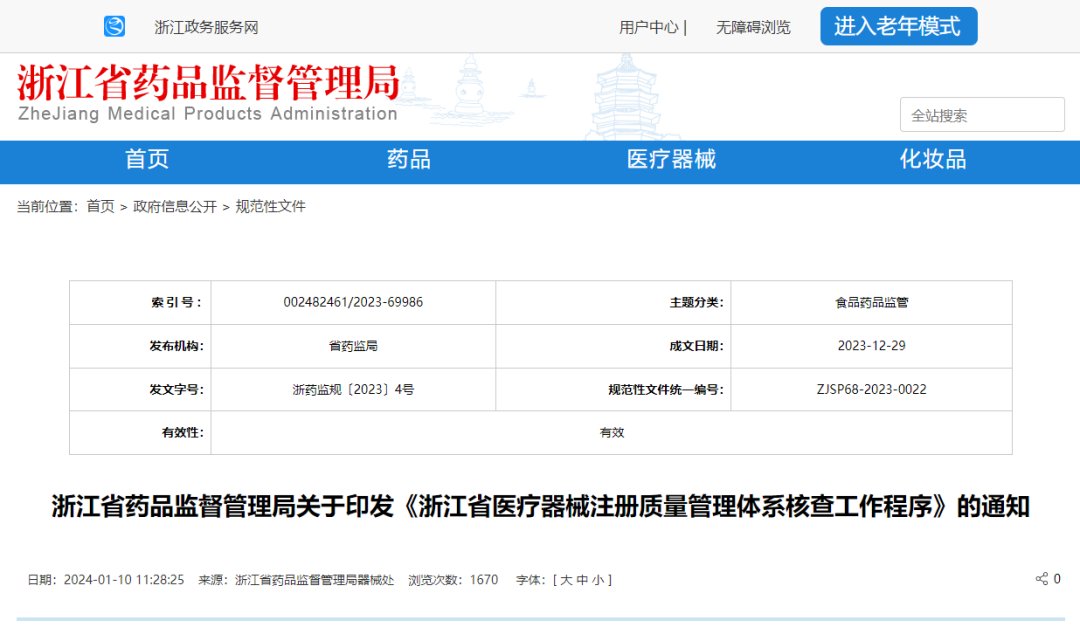This screenshot has width=1080, height=641.
Task: Click the notice title heading
Action: (541, 507)
